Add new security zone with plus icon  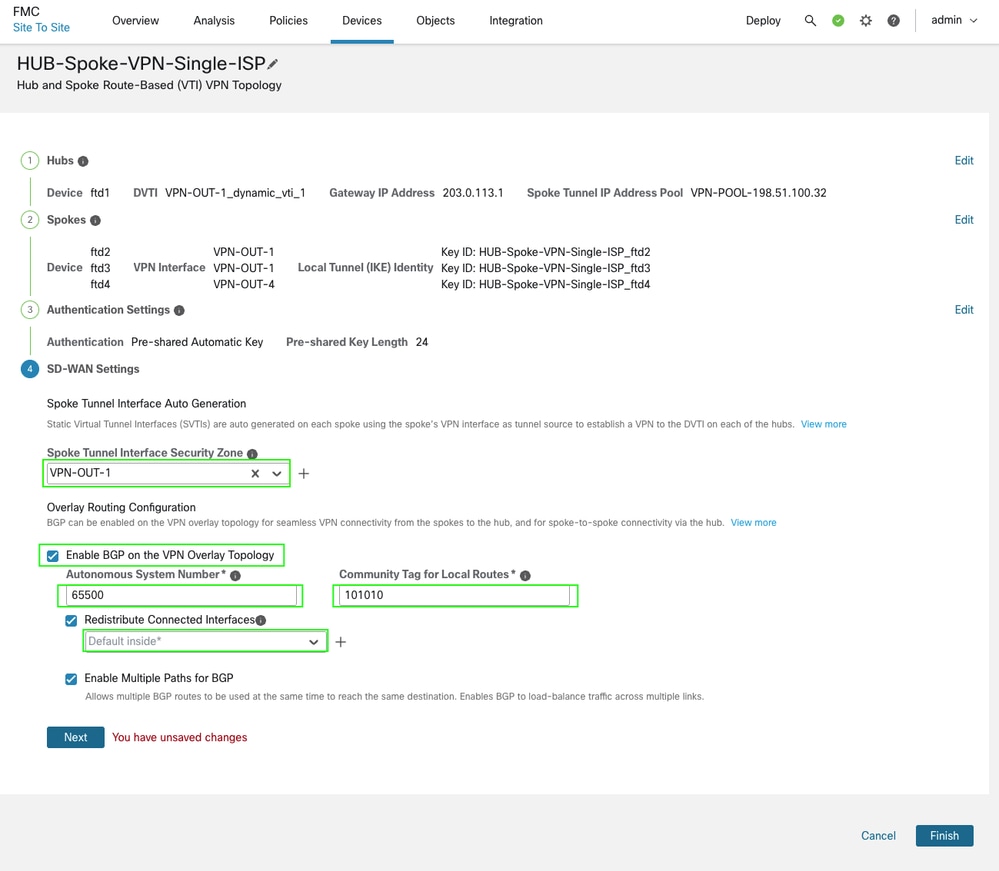[x=304, y=473]
